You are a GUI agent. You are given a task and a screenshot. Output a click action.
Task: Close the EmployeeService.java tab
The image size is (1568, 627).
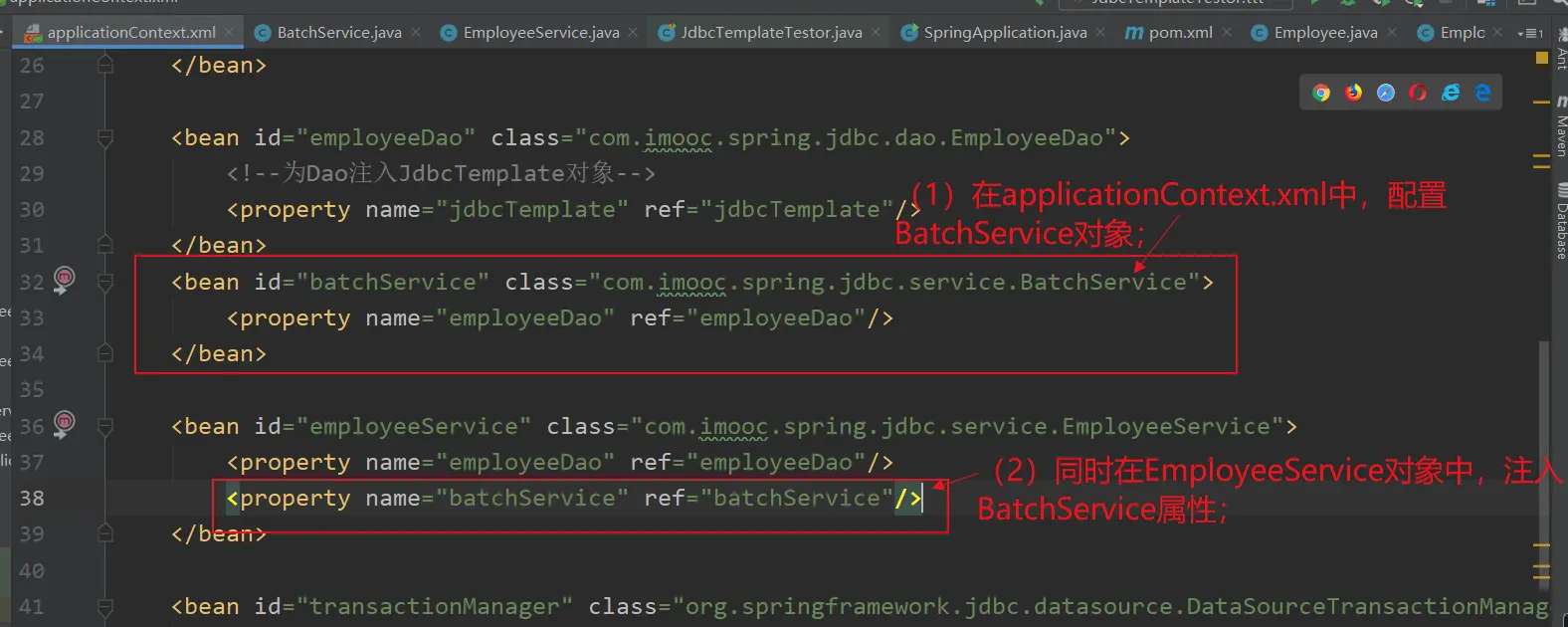click(x=633, y=33)
